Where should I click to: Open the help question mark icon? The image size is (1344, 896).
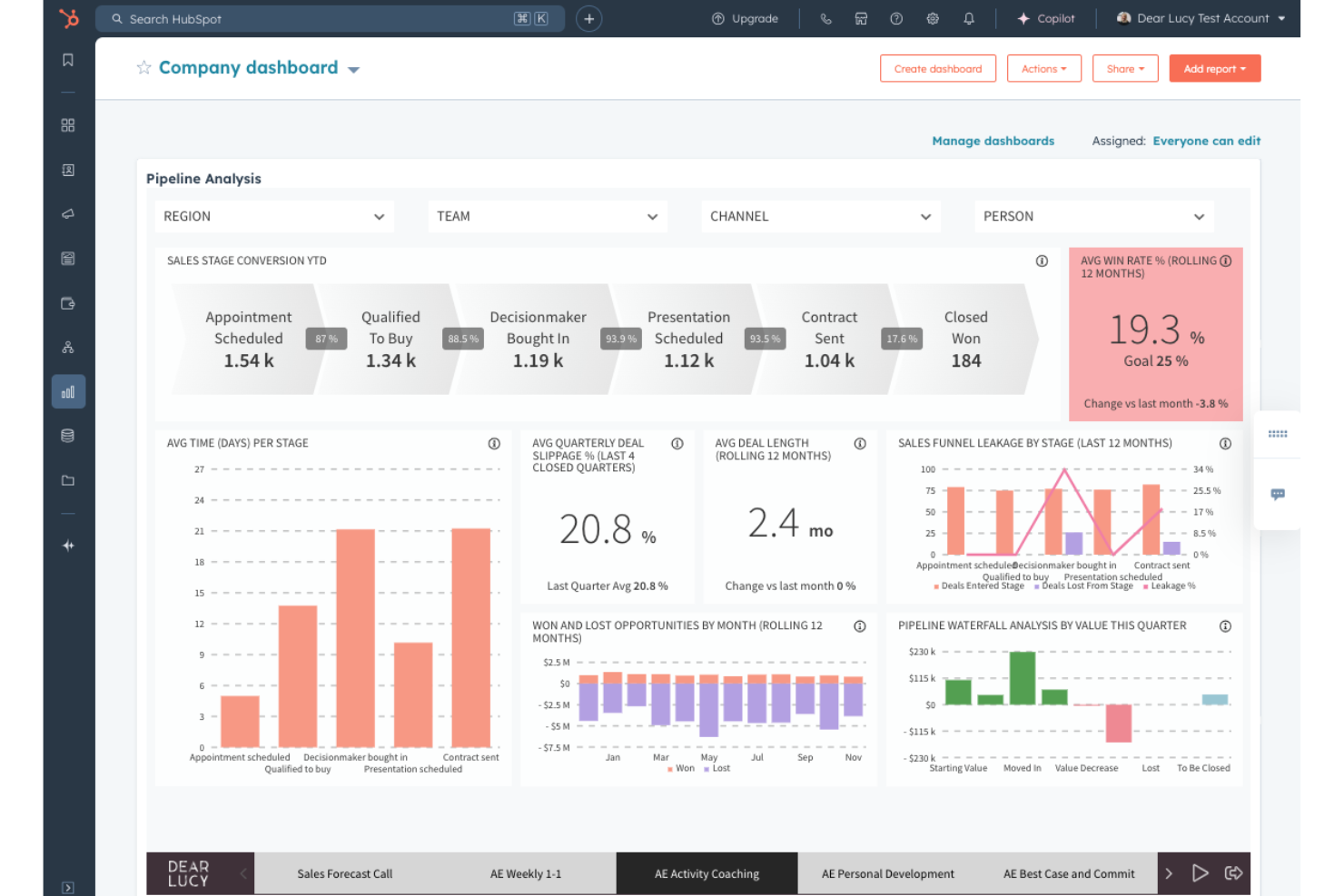(896, 18)
